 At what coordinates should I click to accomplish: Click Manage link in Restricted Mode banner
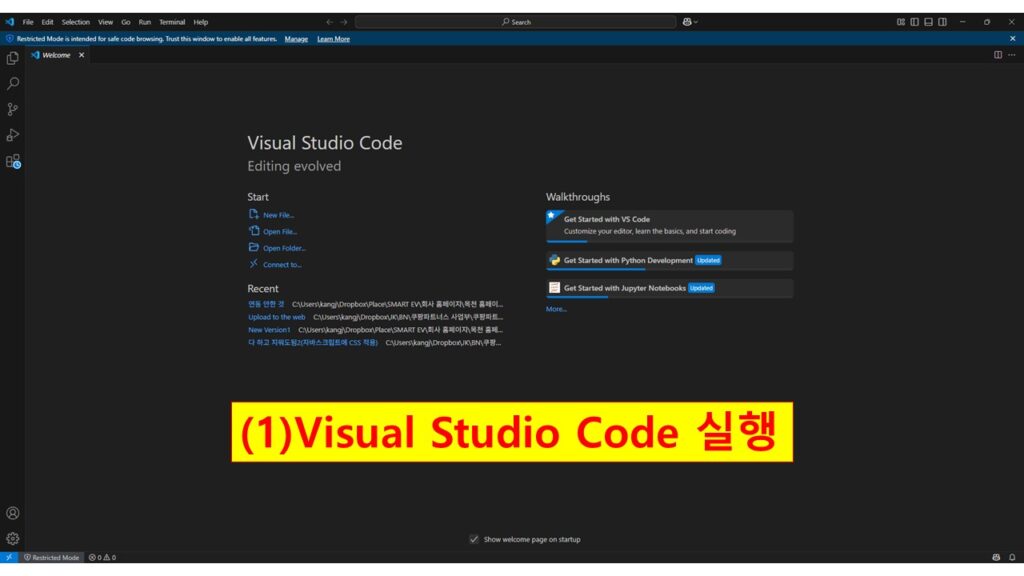[296, 39]
